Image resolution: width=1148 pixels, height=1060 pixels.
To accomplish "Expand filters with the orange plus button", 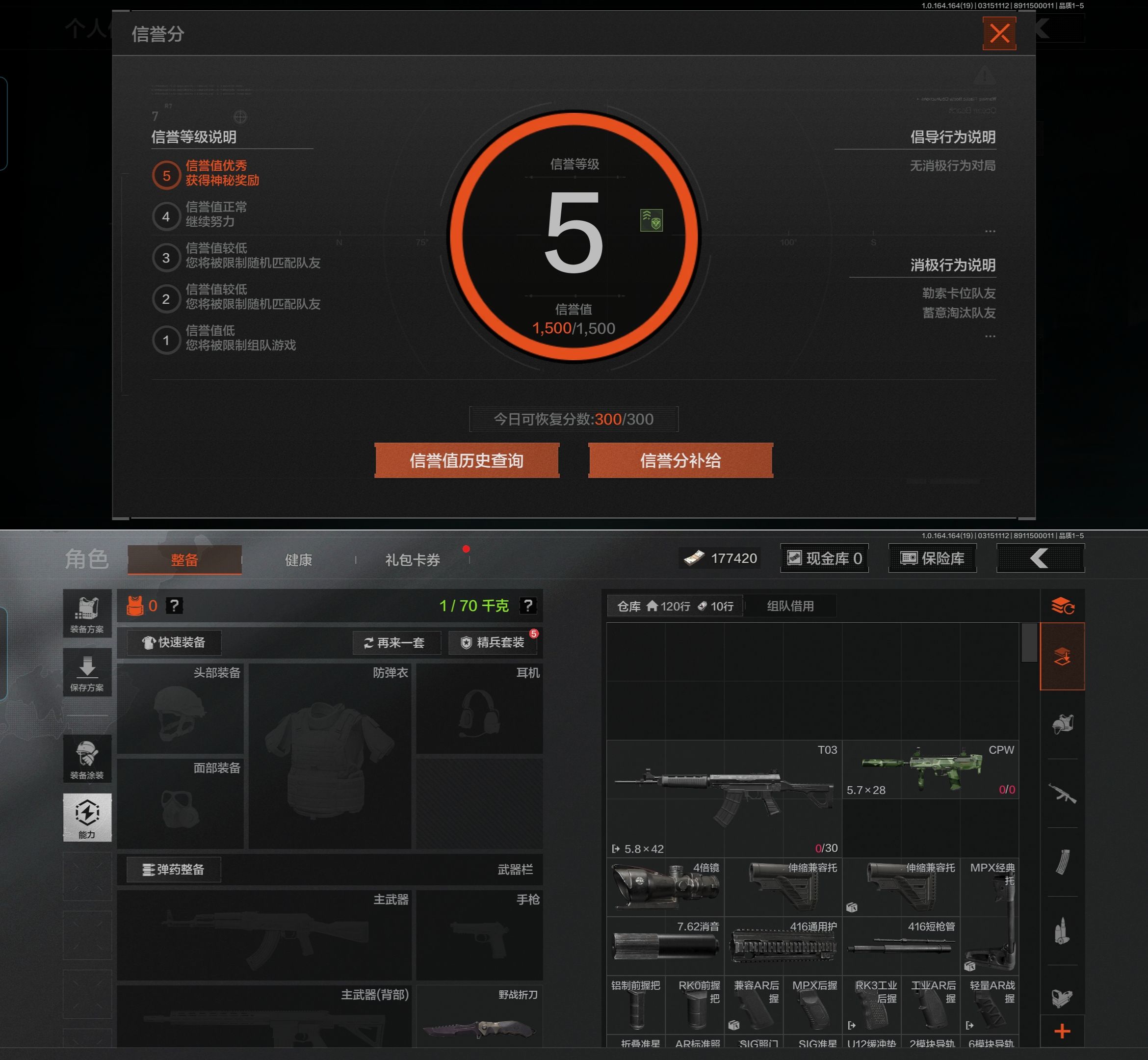I will point(1062,1032).
